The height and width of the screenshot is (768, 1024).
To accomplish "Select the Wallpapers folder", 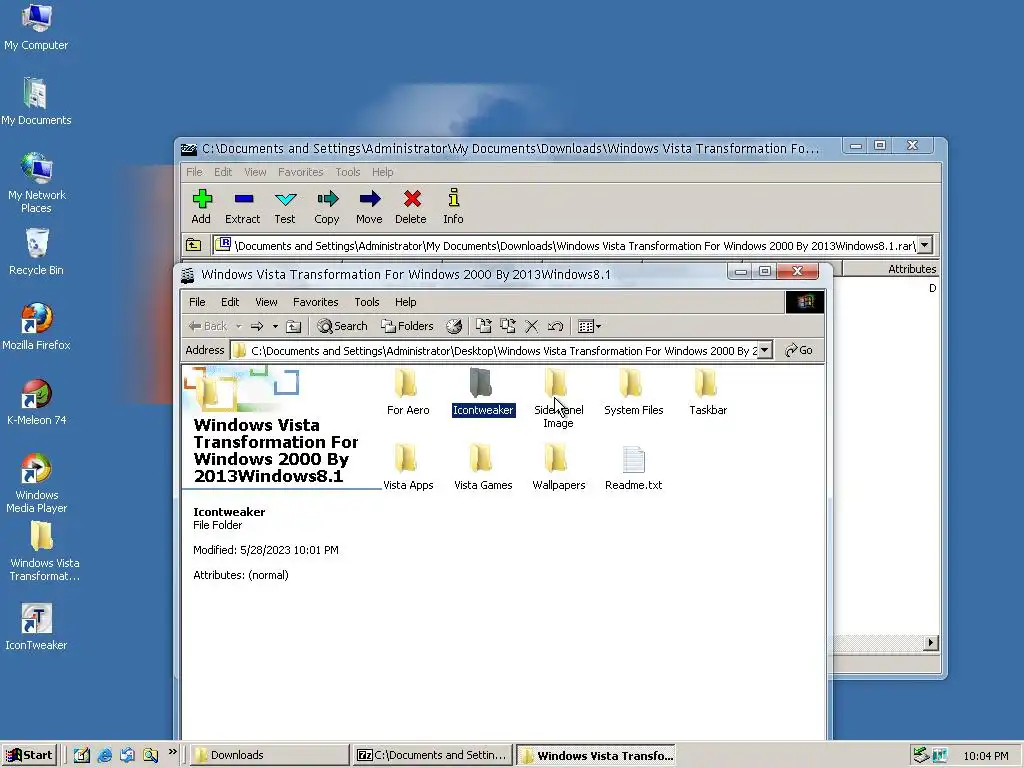I will point(558,467).
